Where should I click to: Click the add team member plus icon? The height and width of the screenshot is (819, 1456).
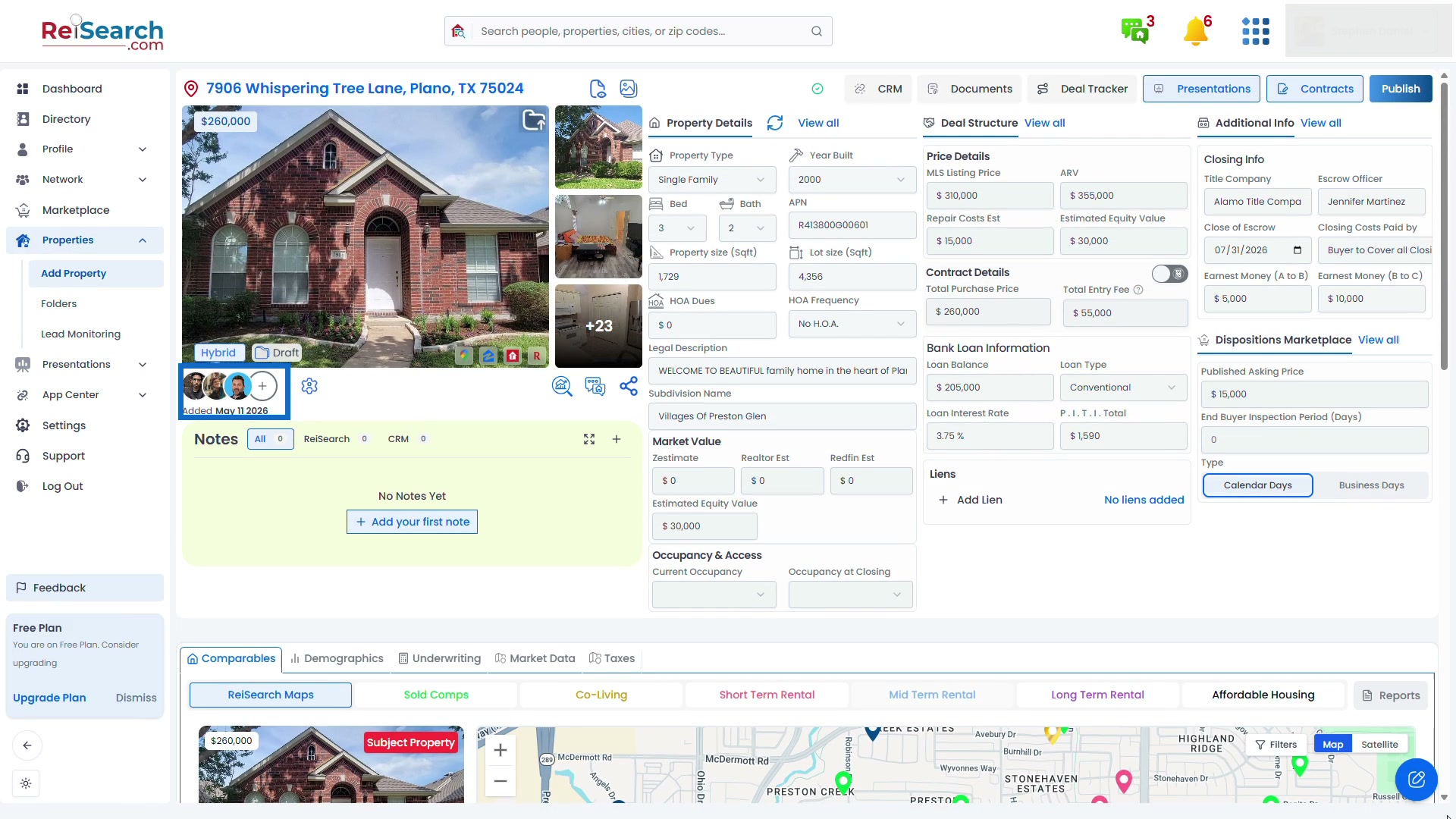coord(262,386)
